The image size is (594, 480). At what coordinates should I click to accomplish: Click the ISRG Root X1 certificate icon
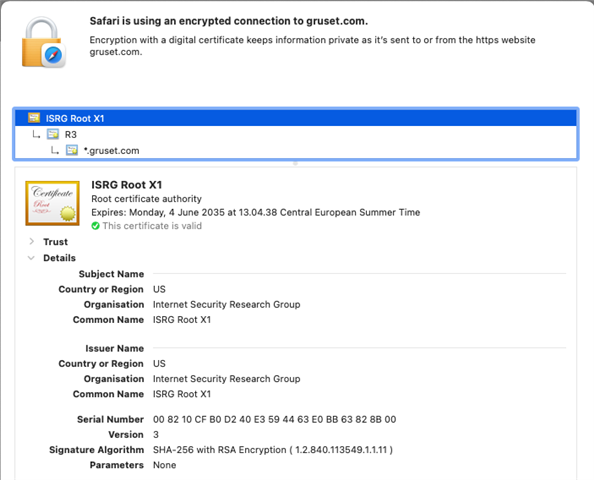(34, 118)
